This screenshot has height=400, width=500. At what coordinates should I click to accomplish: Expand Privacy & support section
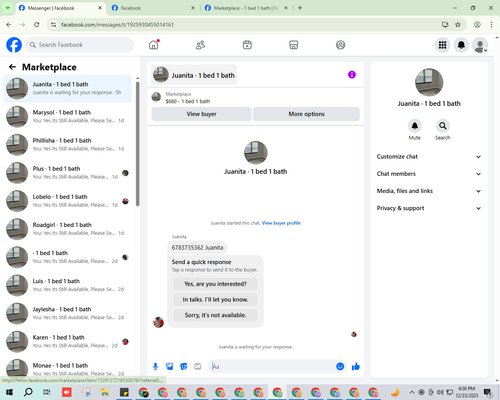pos(429,208)
